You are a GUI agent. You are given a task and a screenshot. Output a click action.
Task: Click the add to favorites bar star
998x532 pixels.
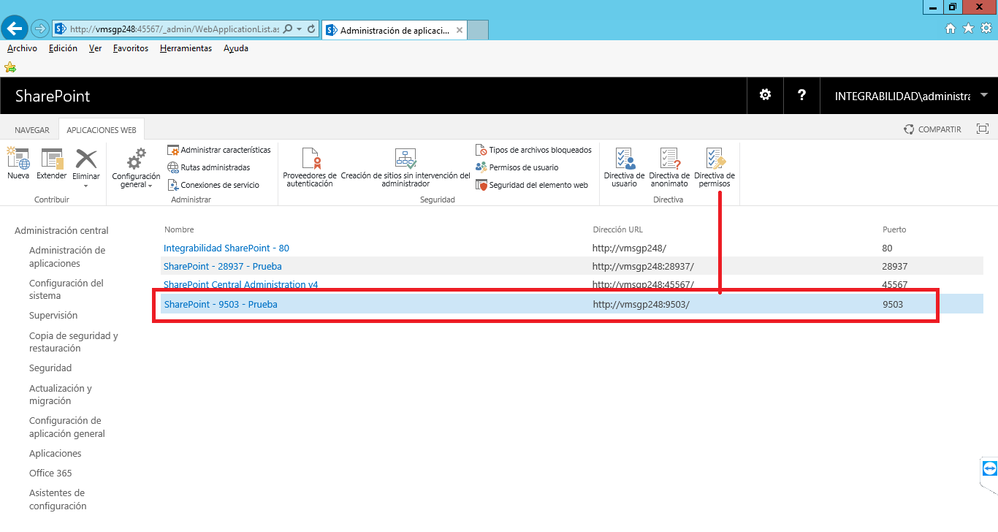tap(10, 67)
